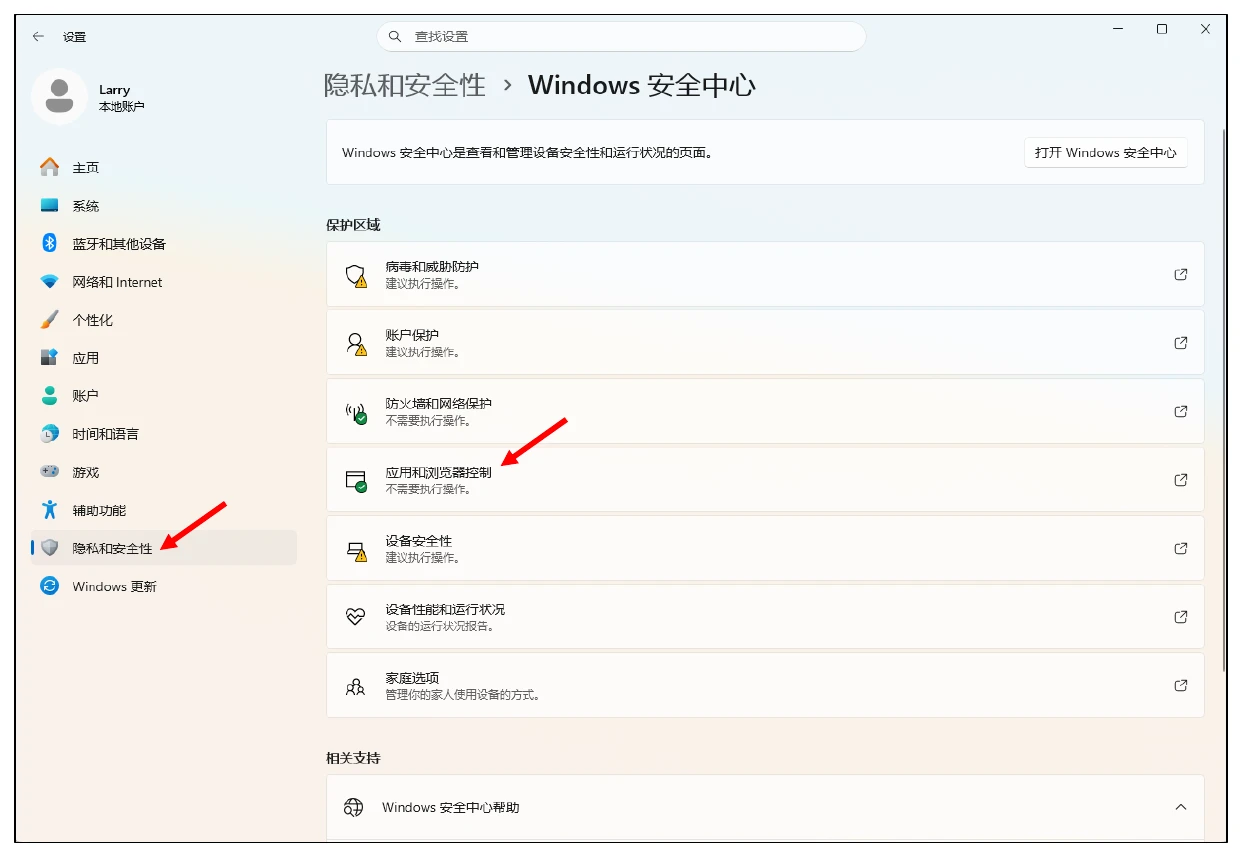
Task: Open the 应用 settings page
Action: (x=164, y=358)
